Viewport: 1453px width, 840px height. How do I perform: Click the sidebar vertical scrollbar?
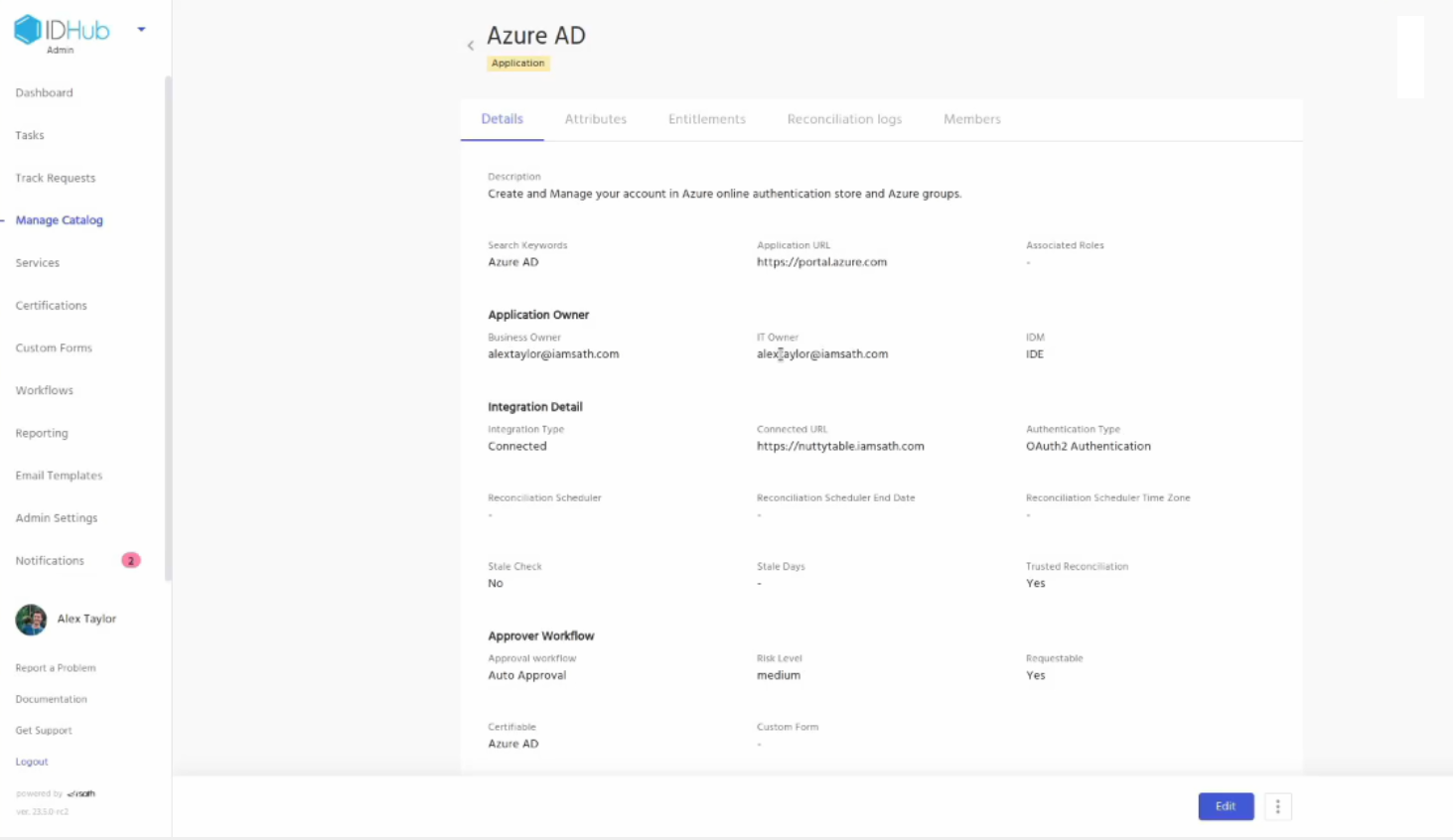(168, 328)
